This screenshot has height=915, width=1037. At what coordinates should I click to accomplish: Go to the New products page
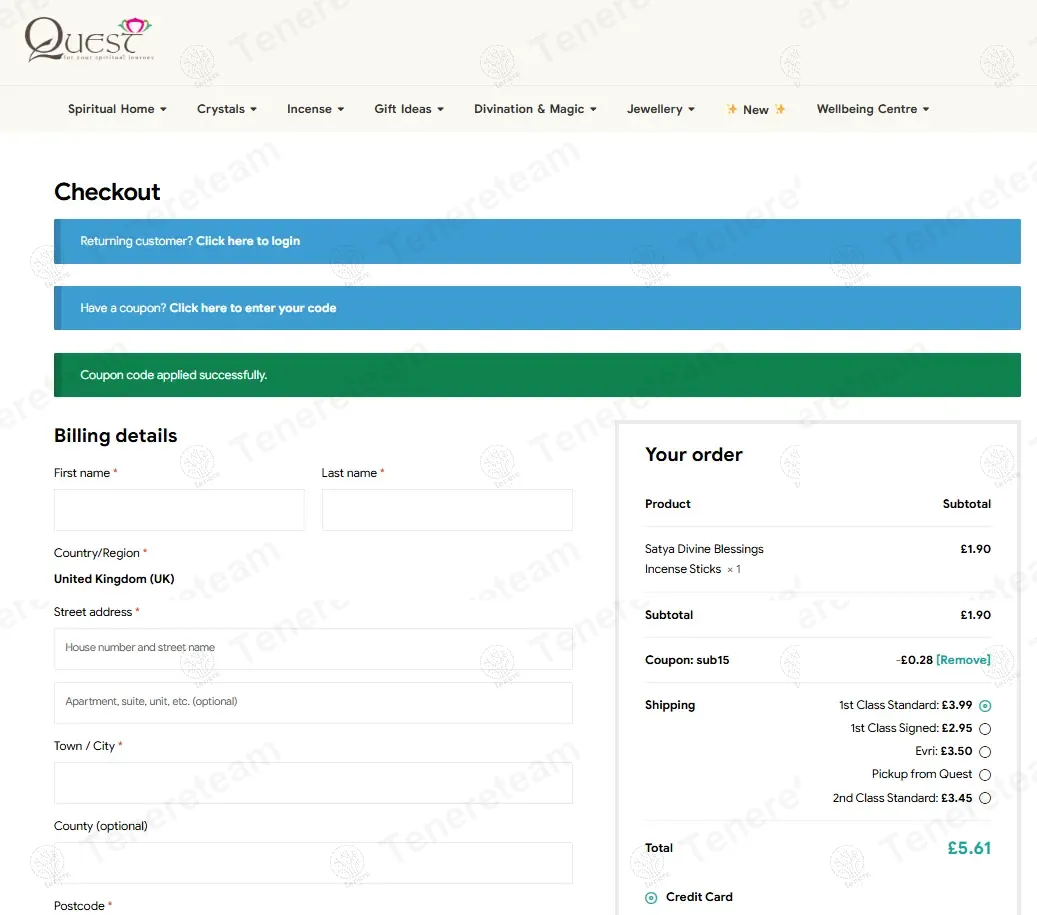click(756, 110)
